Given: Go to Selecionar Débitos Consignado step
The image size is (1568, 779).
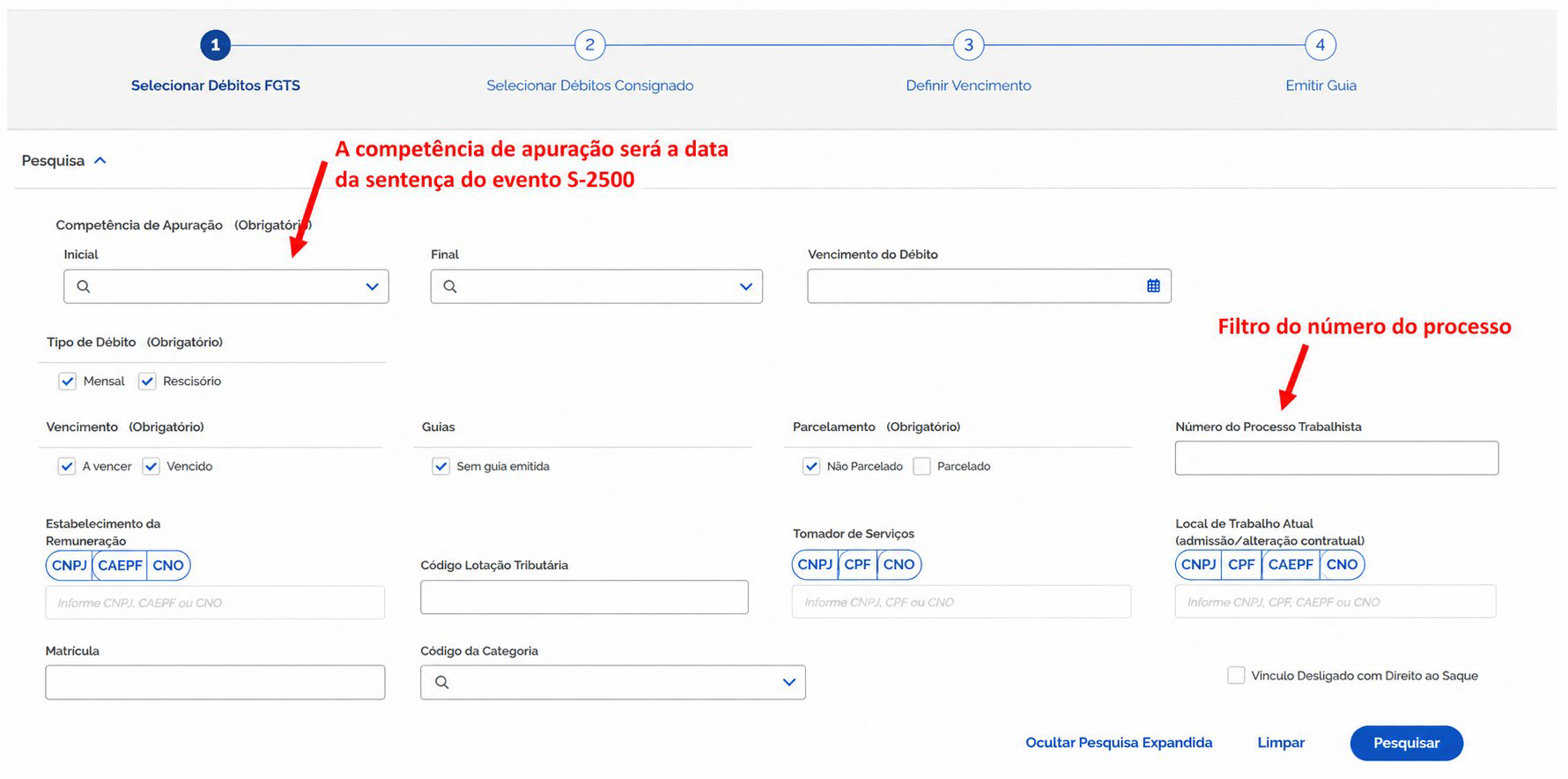Looking at the screenshot, I should click(x=589, y=85).
